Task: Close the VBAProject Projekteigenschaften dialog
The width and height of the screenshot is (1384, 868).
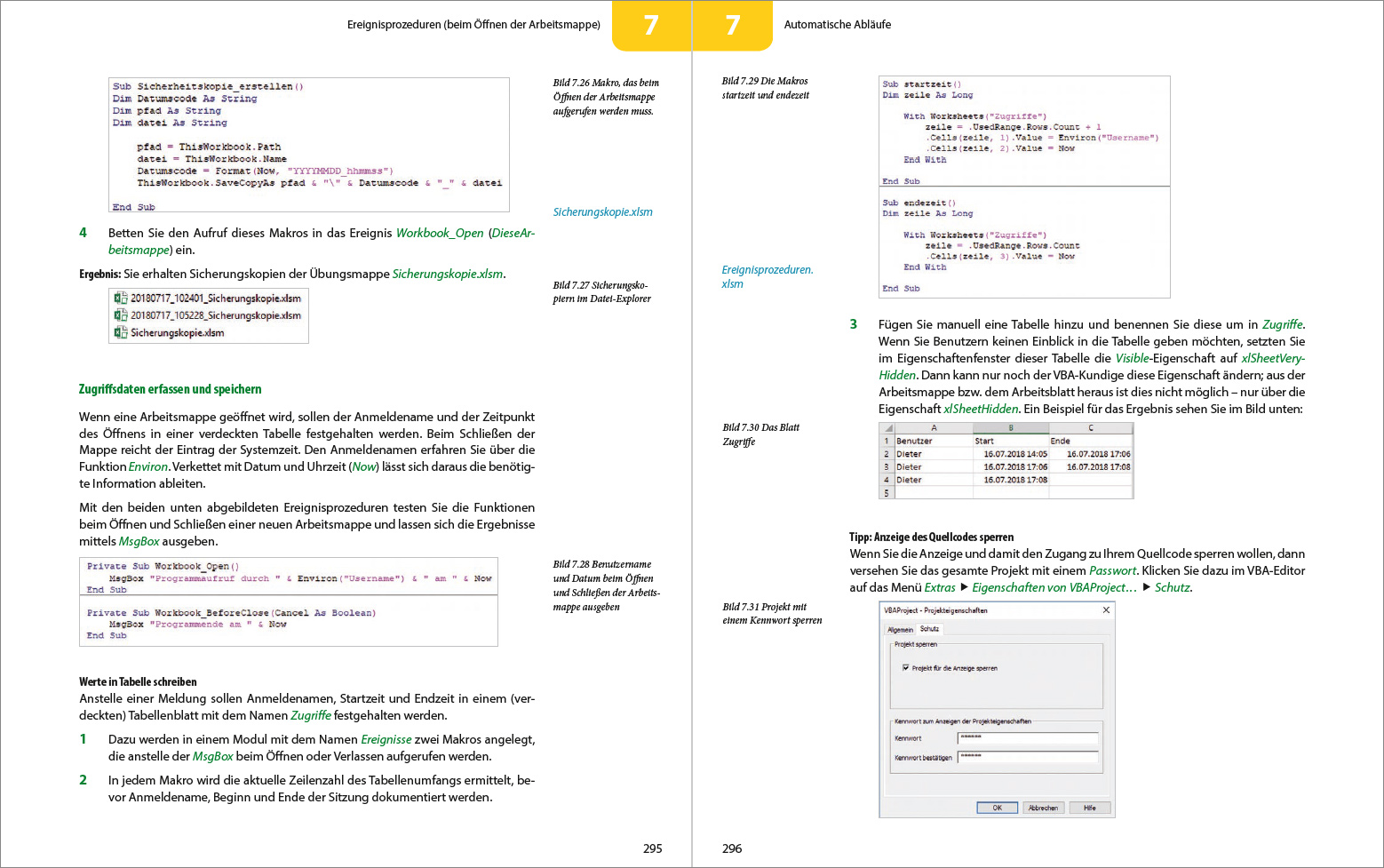Action: click(x=1106, y=610)
